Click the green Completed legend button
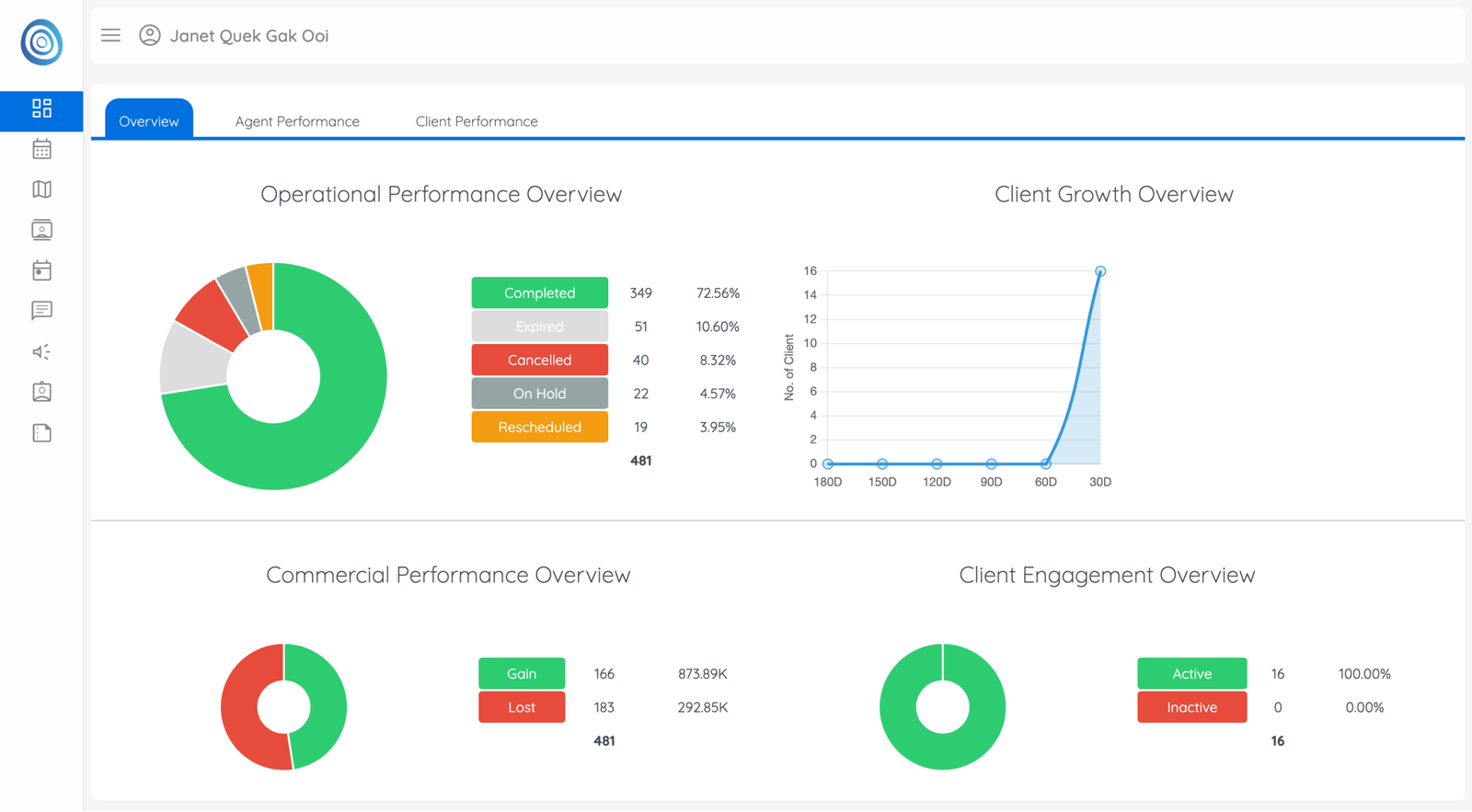This screenshot has width=1472, height=812. click(539, 292)
